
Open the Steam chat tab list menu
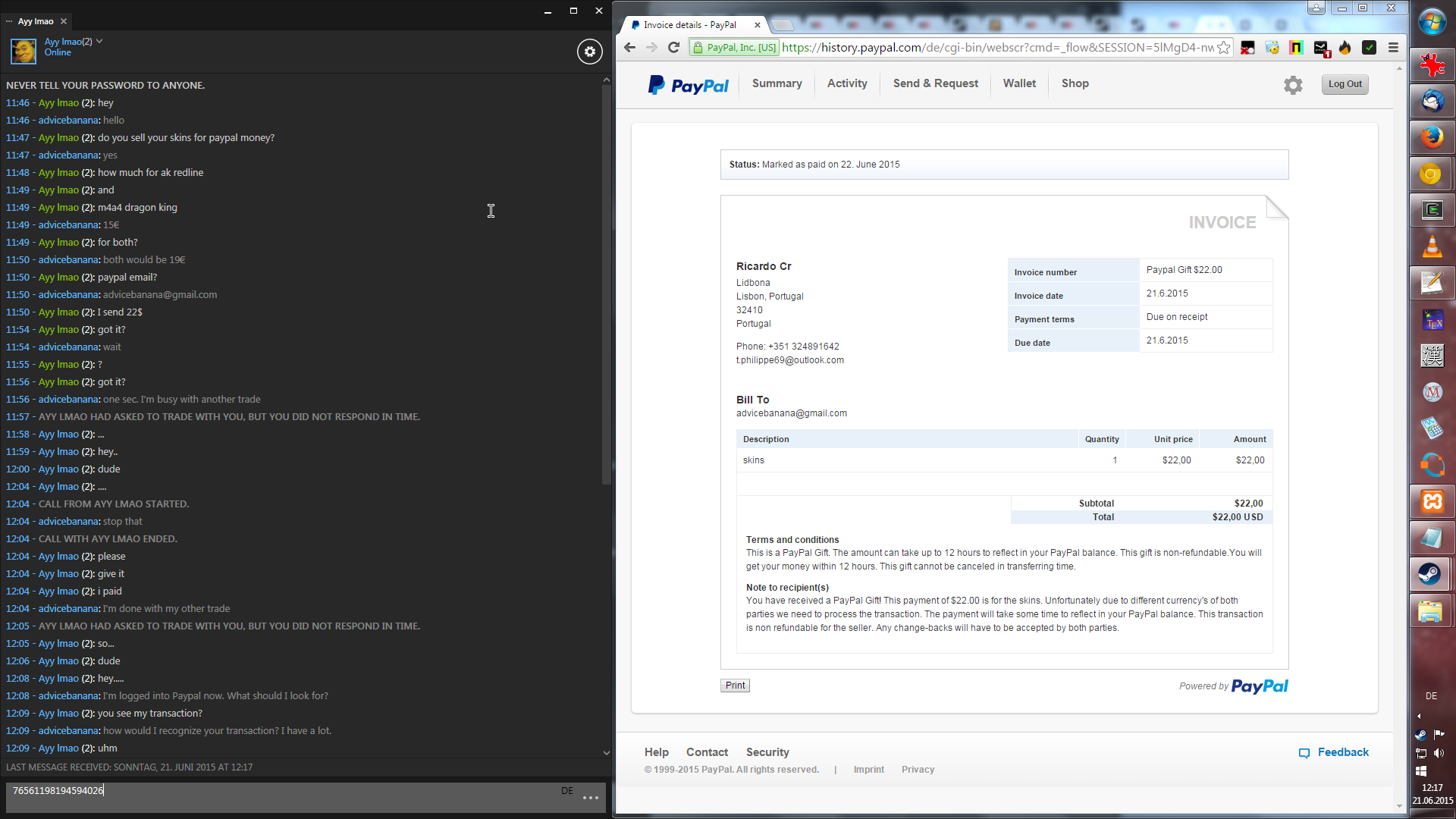click(9, 21)
